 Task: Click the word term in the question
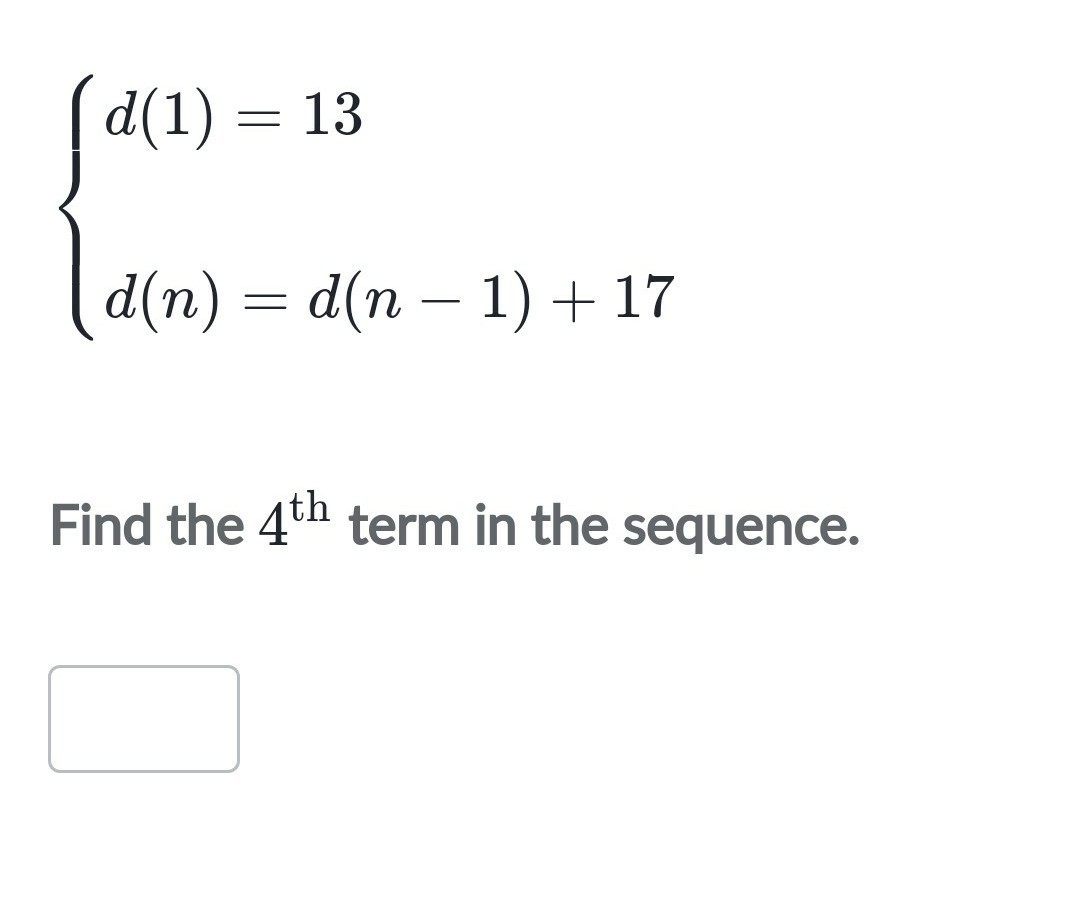[404, 526]
